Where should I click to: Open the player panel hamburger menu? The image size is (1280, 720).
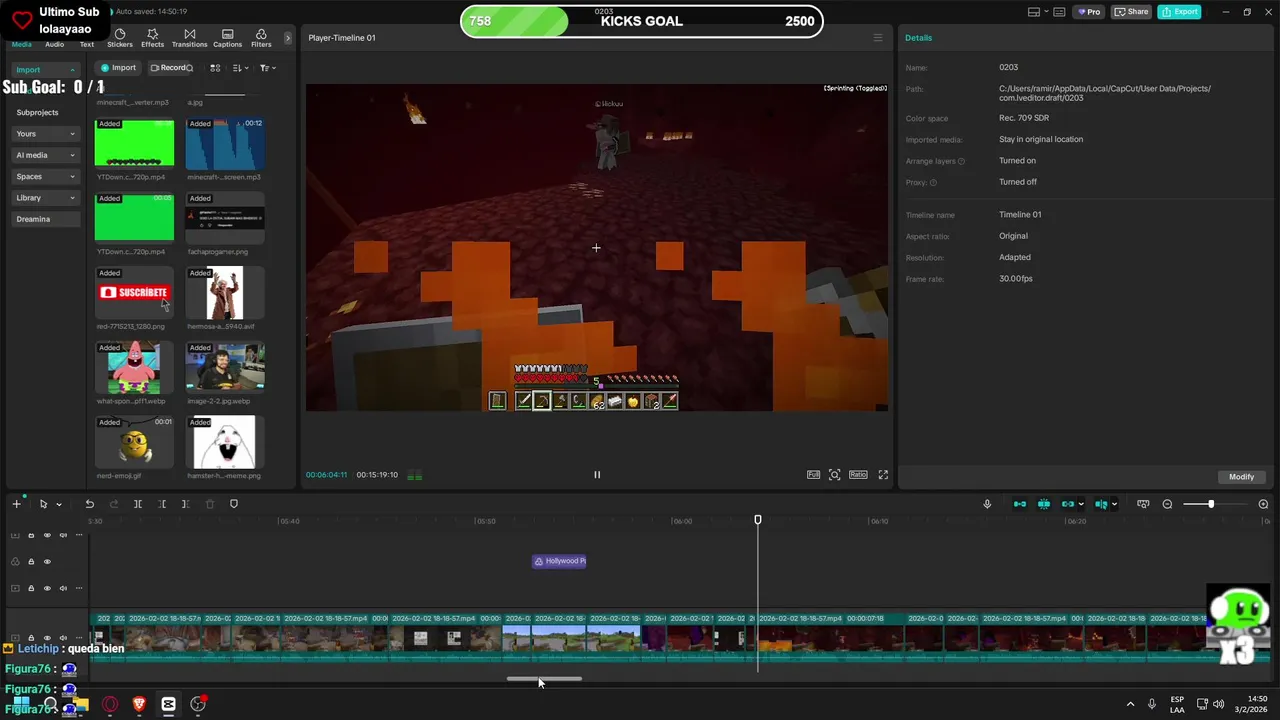(x=878, y=38)
